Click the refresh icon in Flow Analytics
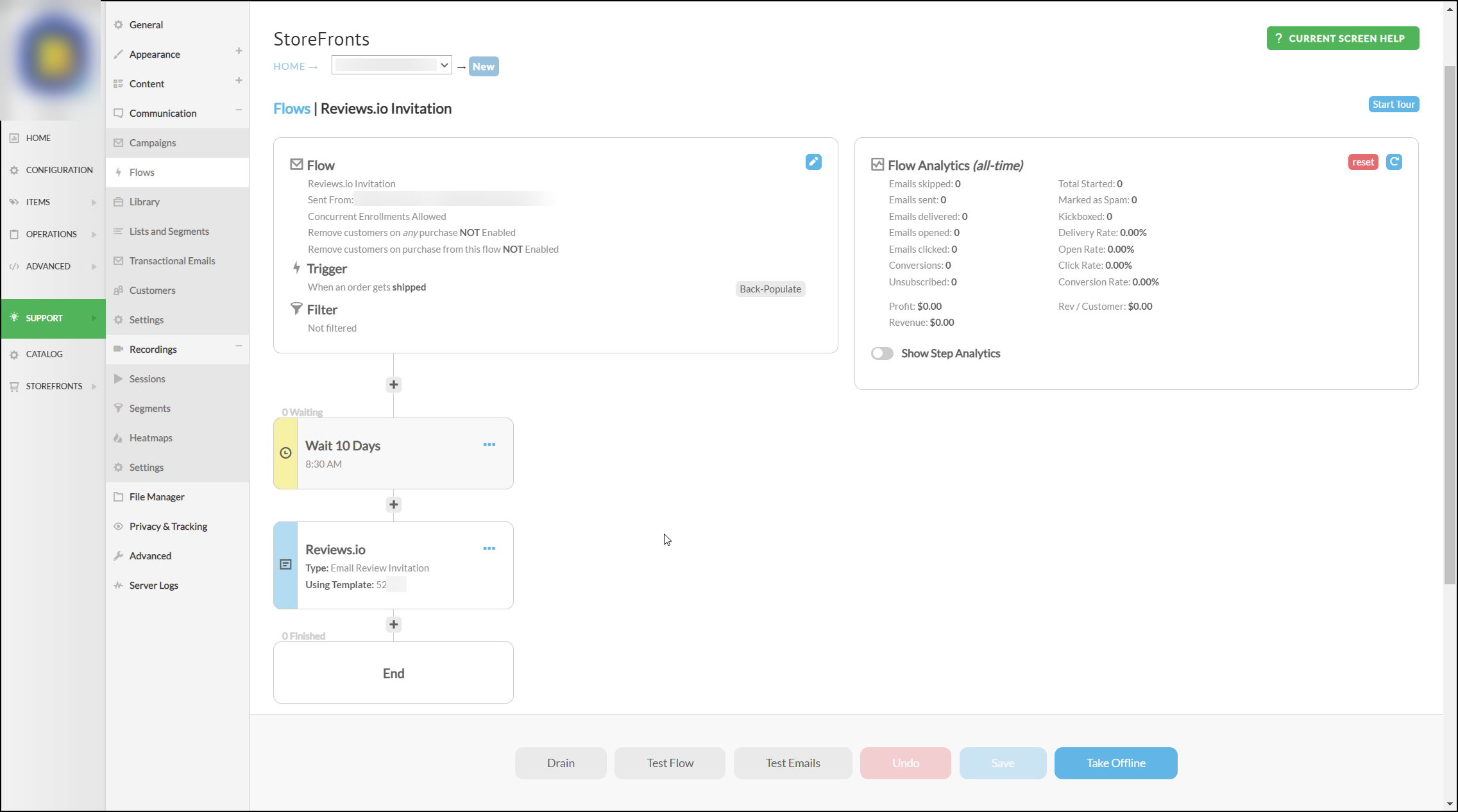 (1394, 162)
